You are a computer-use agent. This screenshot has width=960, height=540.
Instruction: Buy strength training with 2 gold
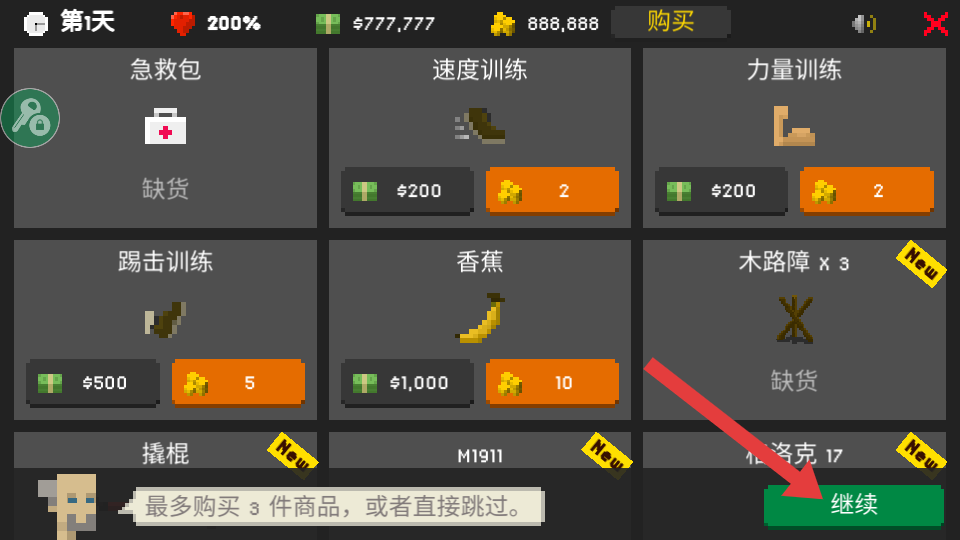pyautogui.click(x=866, y=191)
